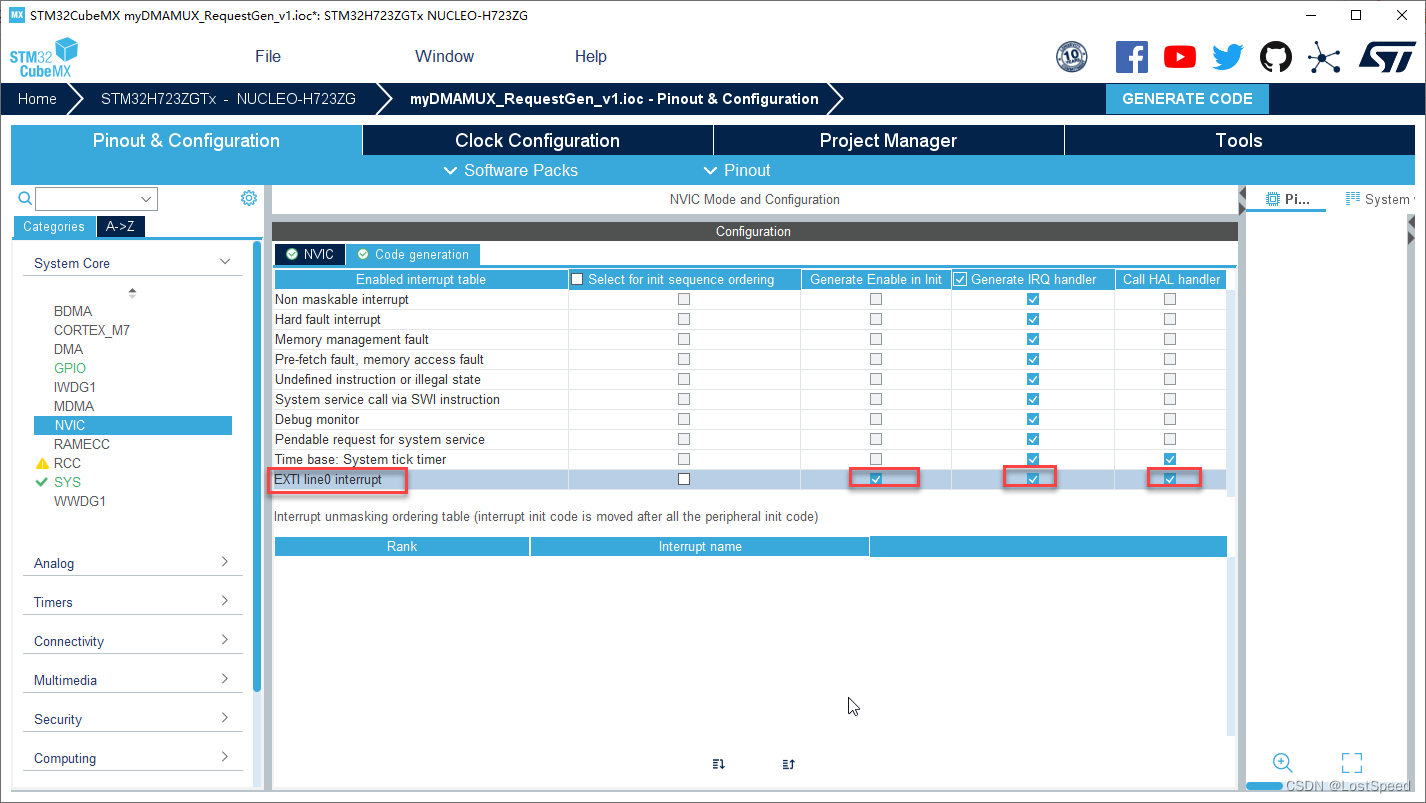1426x803 pixels.
Task: Open the YouTube icon link
Action: coord(1180,57)
